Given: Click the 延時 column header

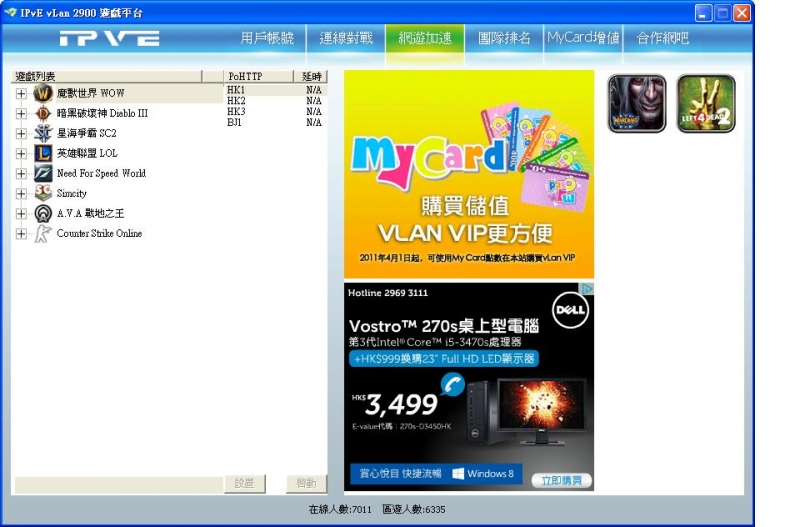Looking at the screenshot, I should click(311, 77).
